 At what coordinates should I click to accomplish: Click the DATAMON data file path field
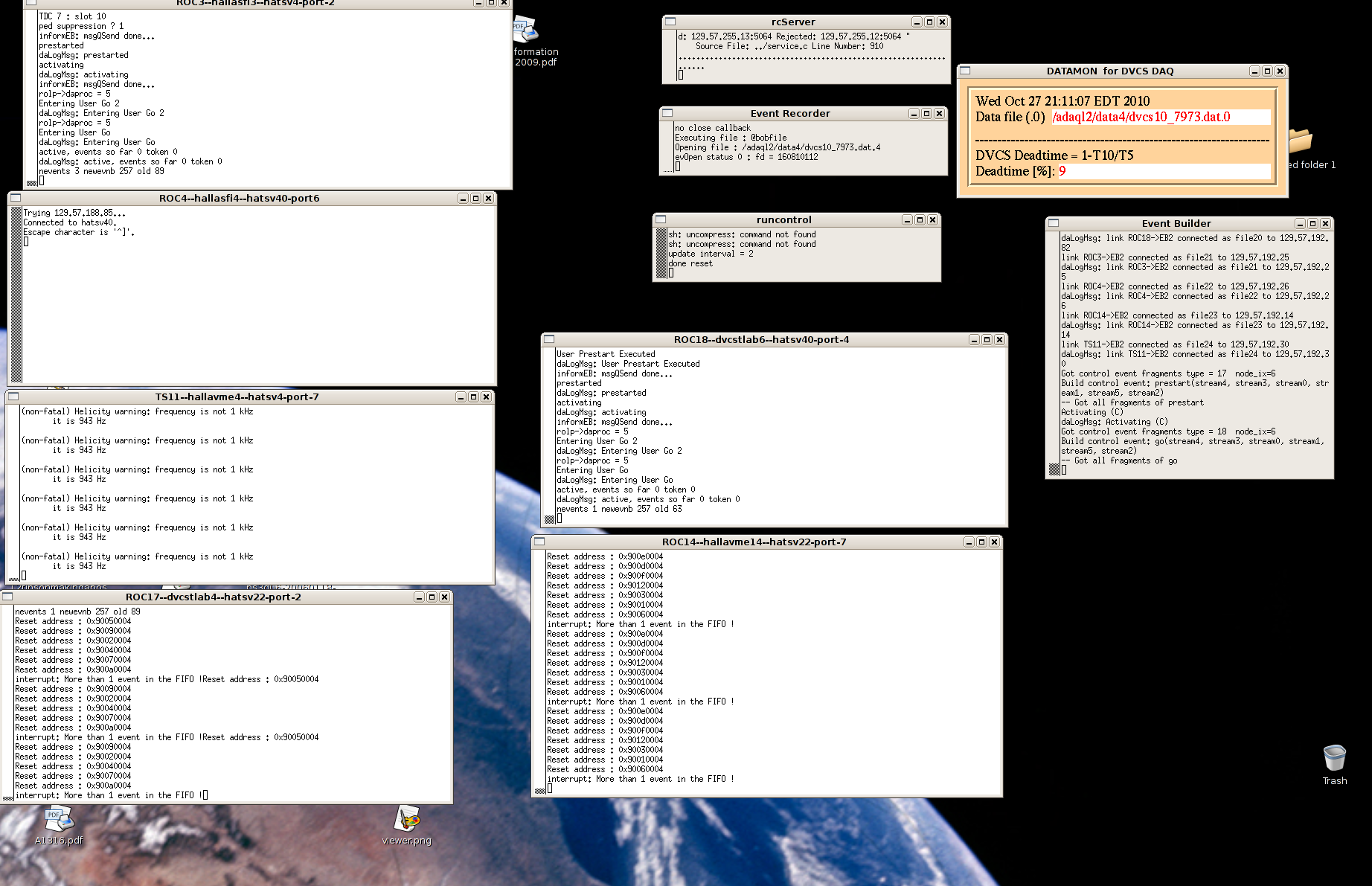[x=1161, y=117]
